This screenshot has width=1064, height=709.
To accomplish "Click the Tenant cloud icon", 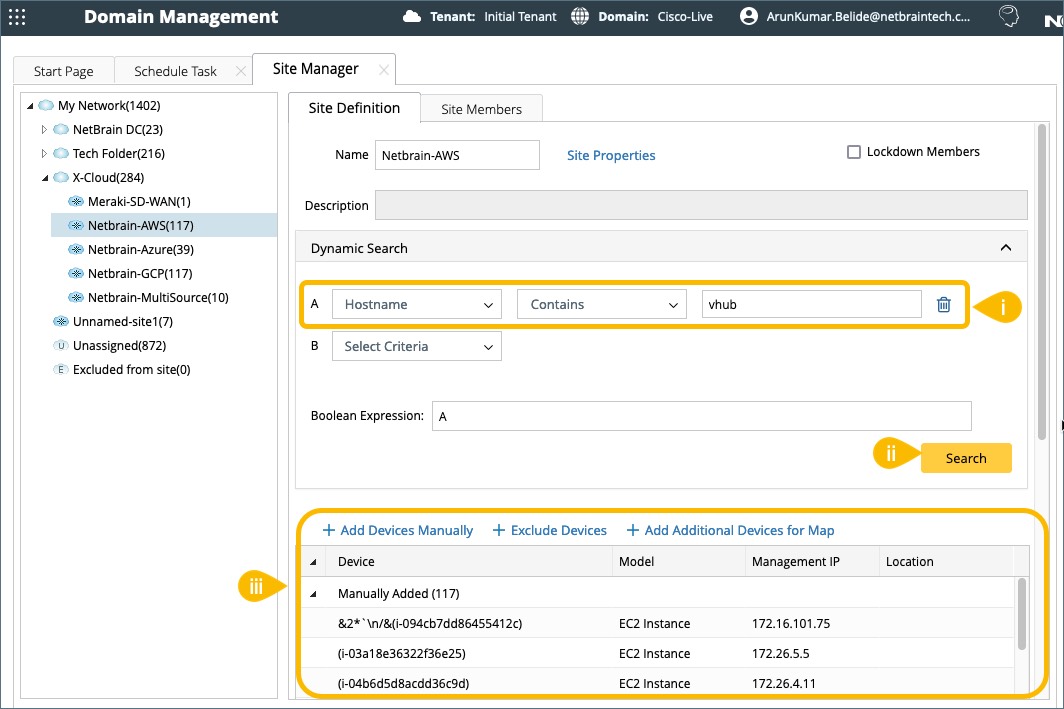I will pyautogui.click(x=411, y=17).
